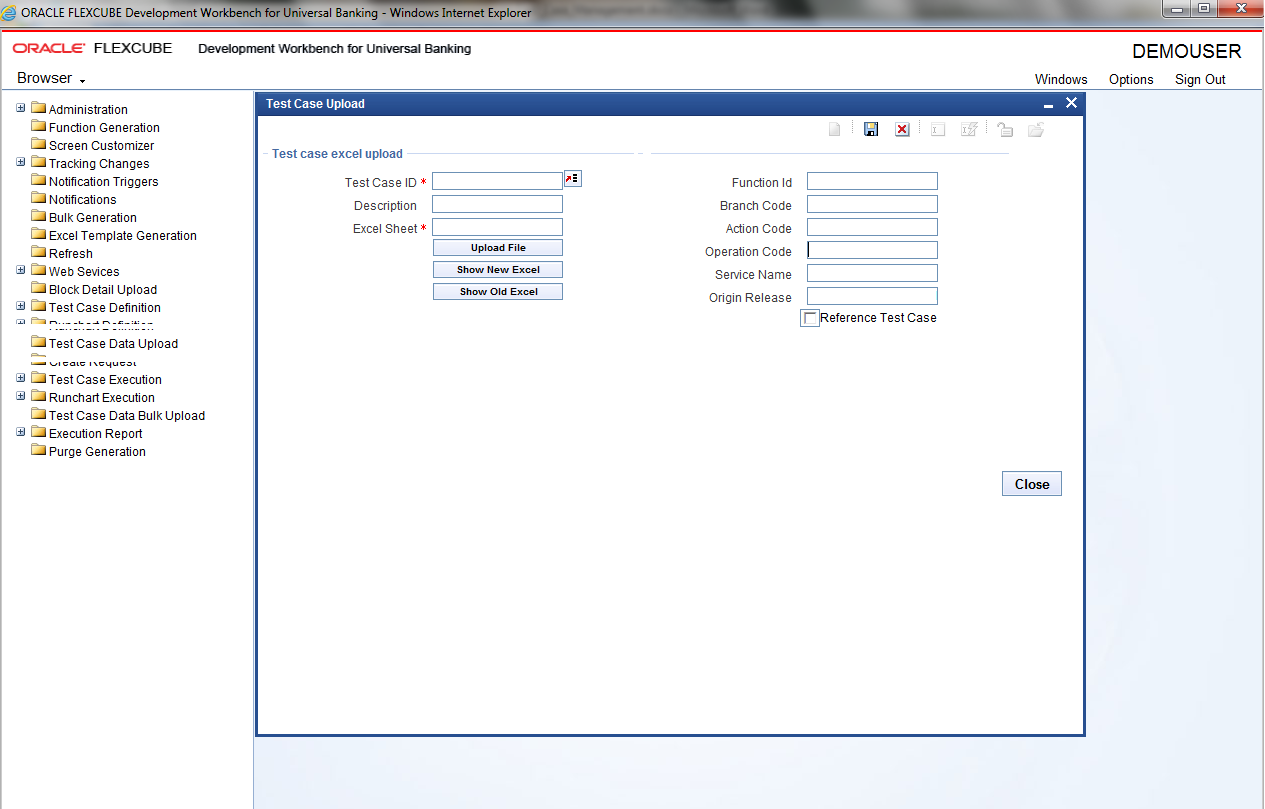Click in the Test Case ID field
This screenshot has width=1265, height=809.
[x=497, y=181]
